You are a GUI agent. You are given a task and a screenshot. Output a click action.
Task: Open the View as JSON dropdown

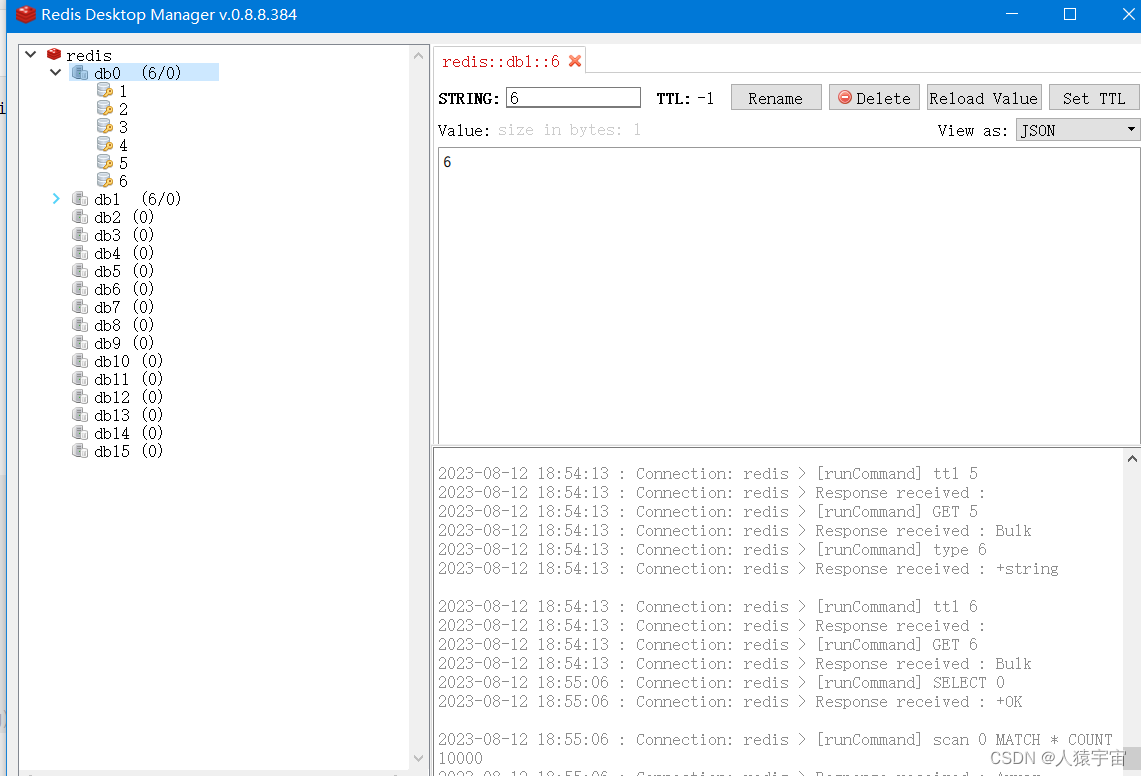[1078, 130]
